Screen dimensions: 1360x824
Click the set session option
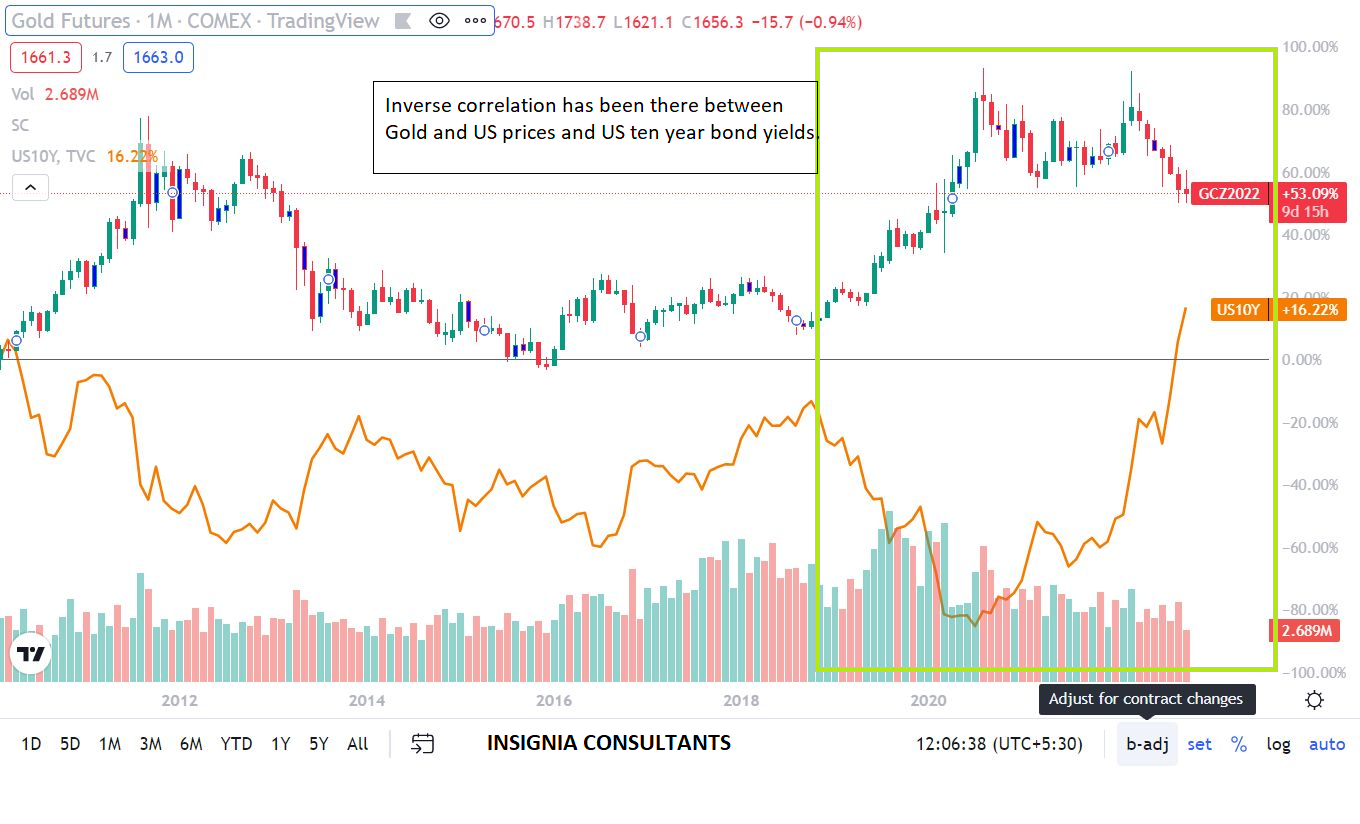pyautogui.click(x=1199, y=744)
